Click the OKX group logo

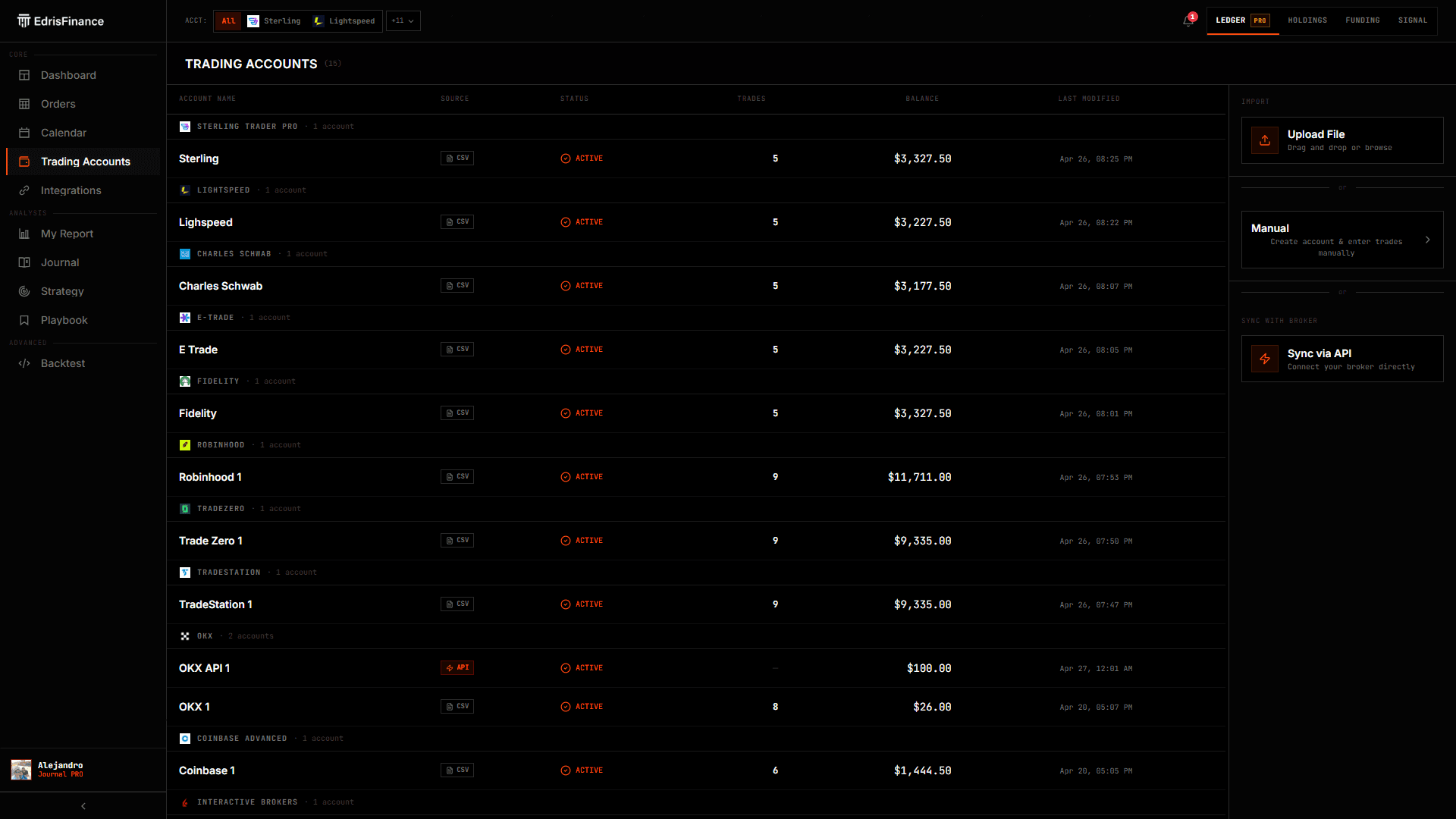(x=185, y=636)
